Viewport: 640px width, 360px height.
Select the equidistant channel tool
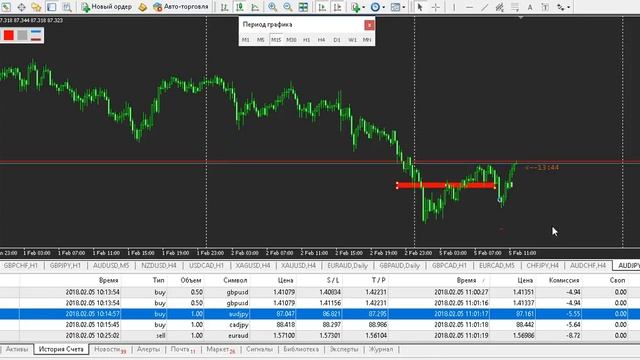(x=499, y=7)
